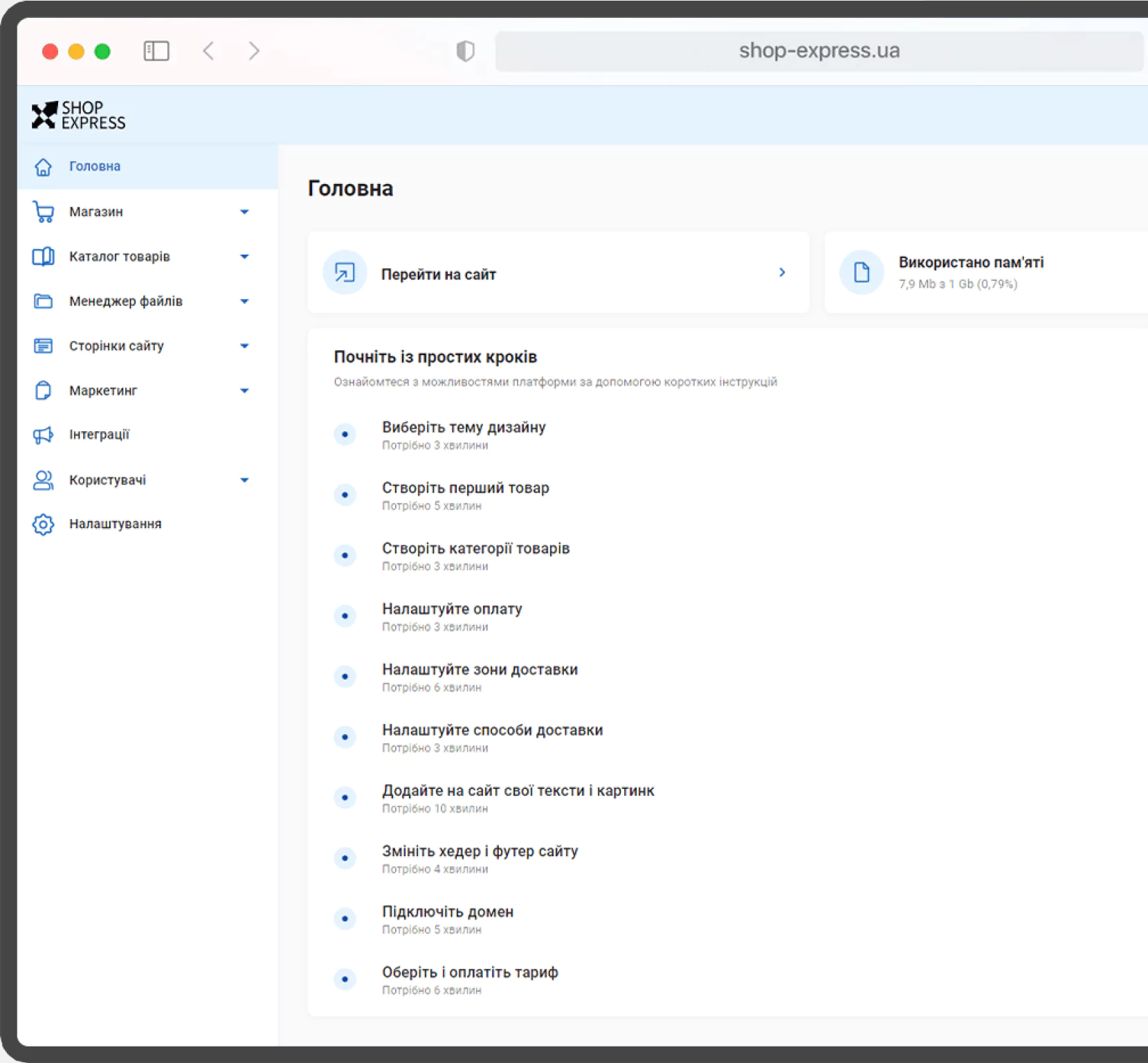This screenshot has height=1063, width=1148.
Task: Open the Менеджер файлів sidebar menu
Action: tap(147, 301)
